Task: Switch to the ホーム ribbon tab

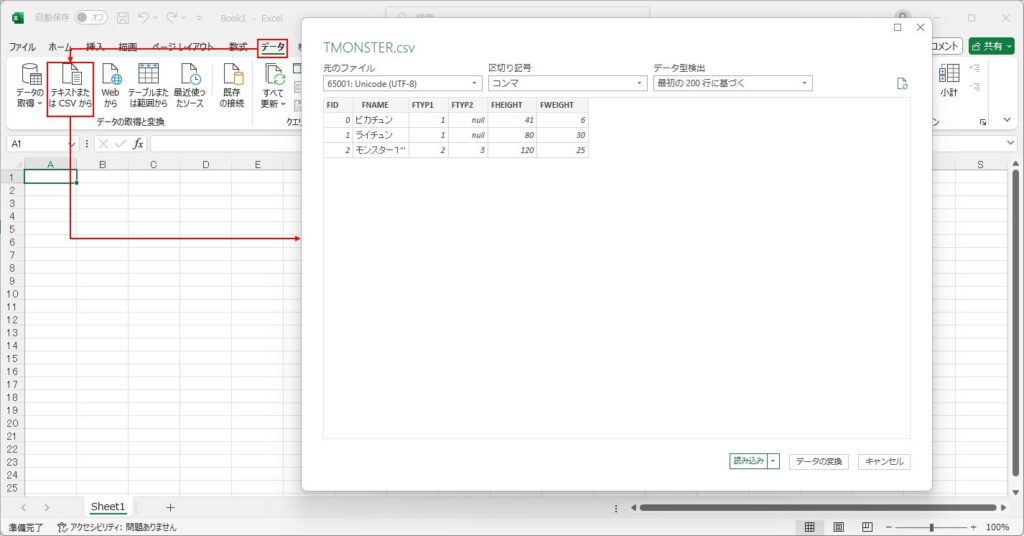Action: (x=60, y=47)
